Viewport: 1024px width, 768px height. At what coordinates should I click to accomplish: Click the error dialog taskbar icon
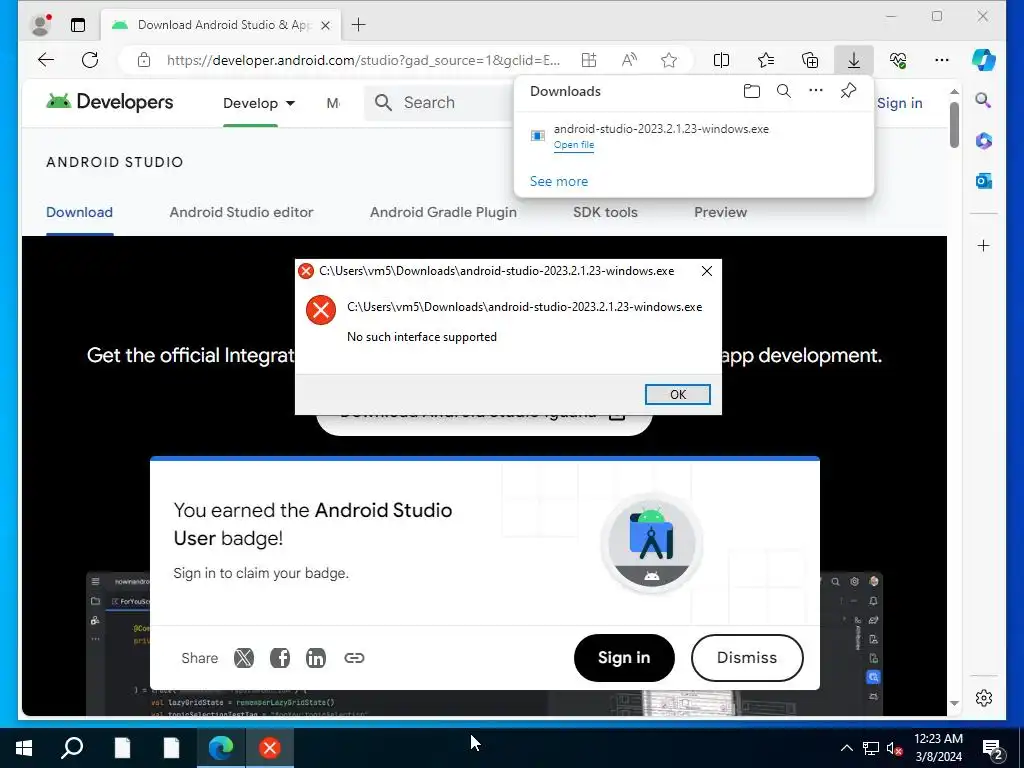[270, 748]
